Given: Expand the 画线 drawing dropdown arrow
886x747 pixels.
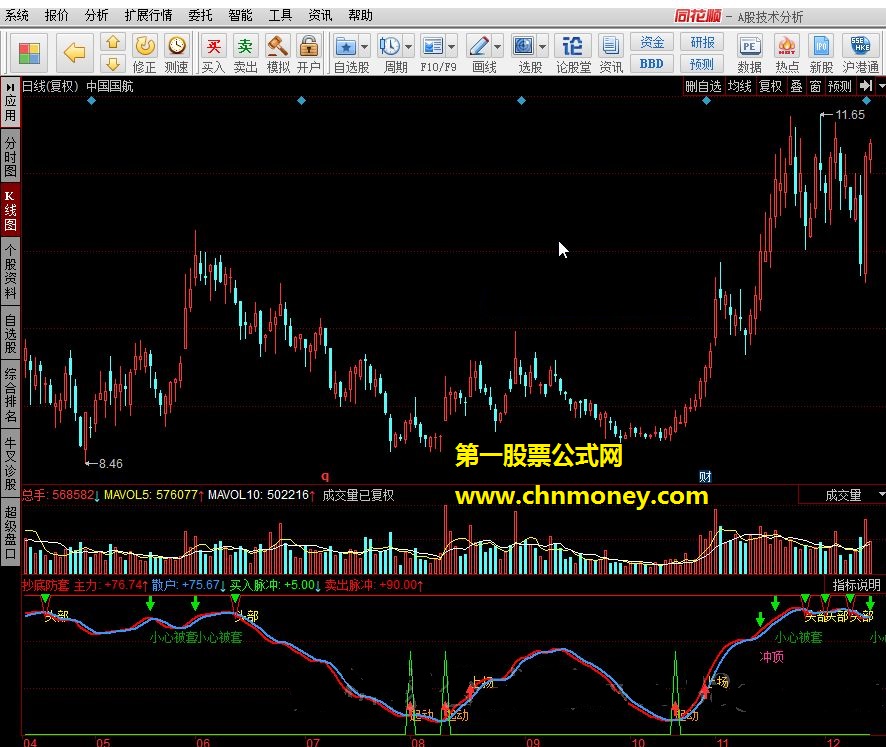Looking at the screenshot, I should click(498, 46).
